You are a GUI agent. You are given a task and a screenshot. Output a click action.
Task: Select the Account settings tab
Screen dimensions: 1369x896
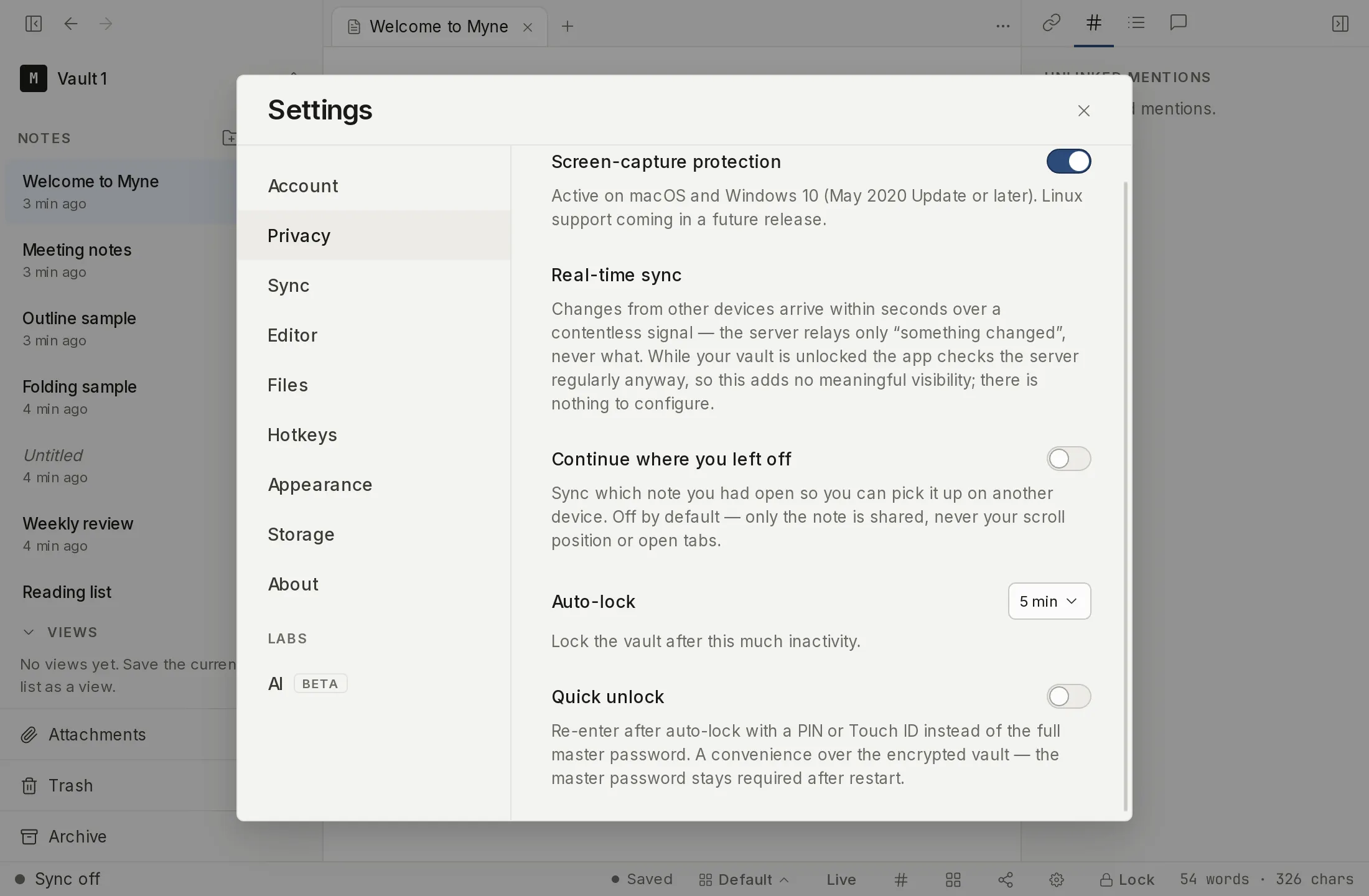coord(373,185)
